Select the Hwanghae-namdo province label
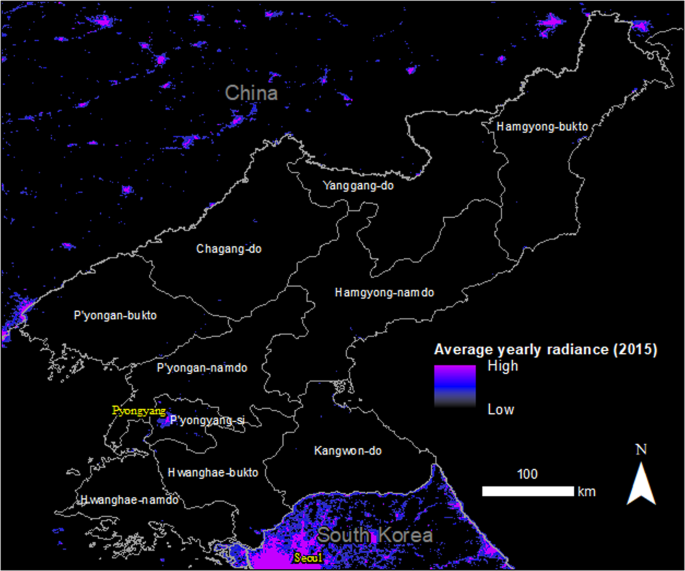The width and height of the screenshot is (685, 571). [x=129, y=500]
